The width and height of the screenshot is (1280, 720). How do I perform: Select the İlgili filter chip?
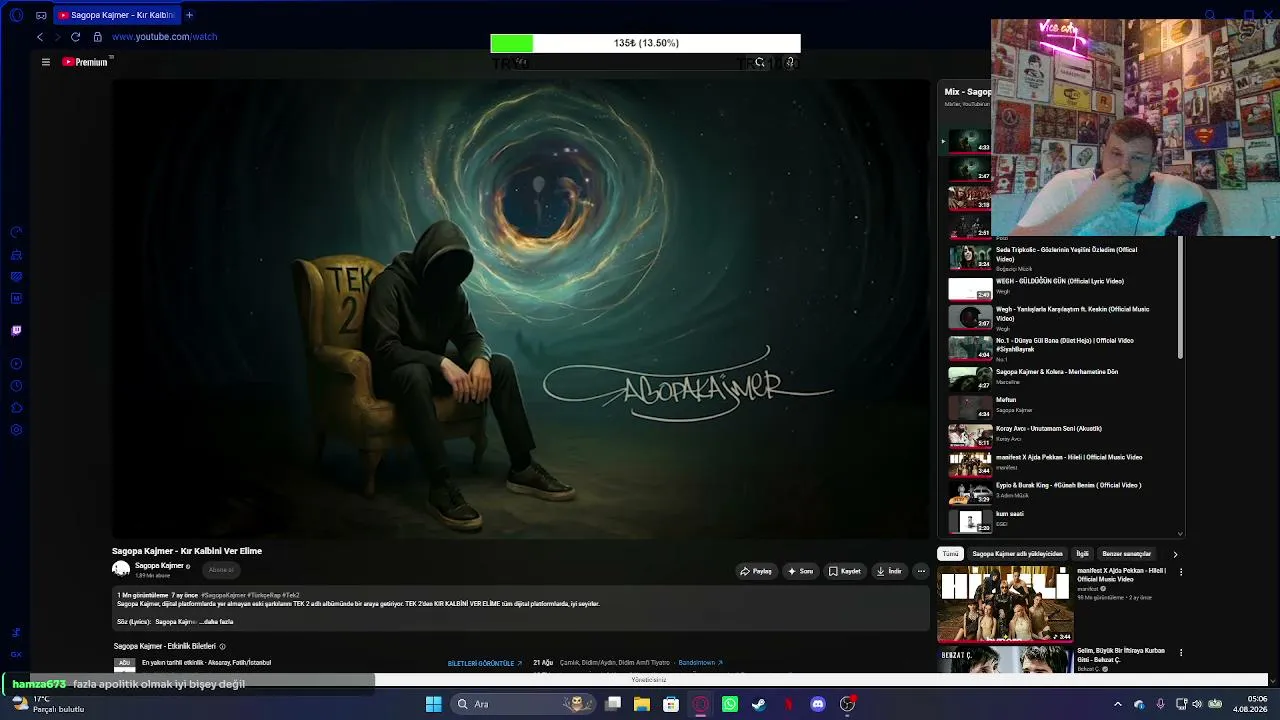point(1082,554)
